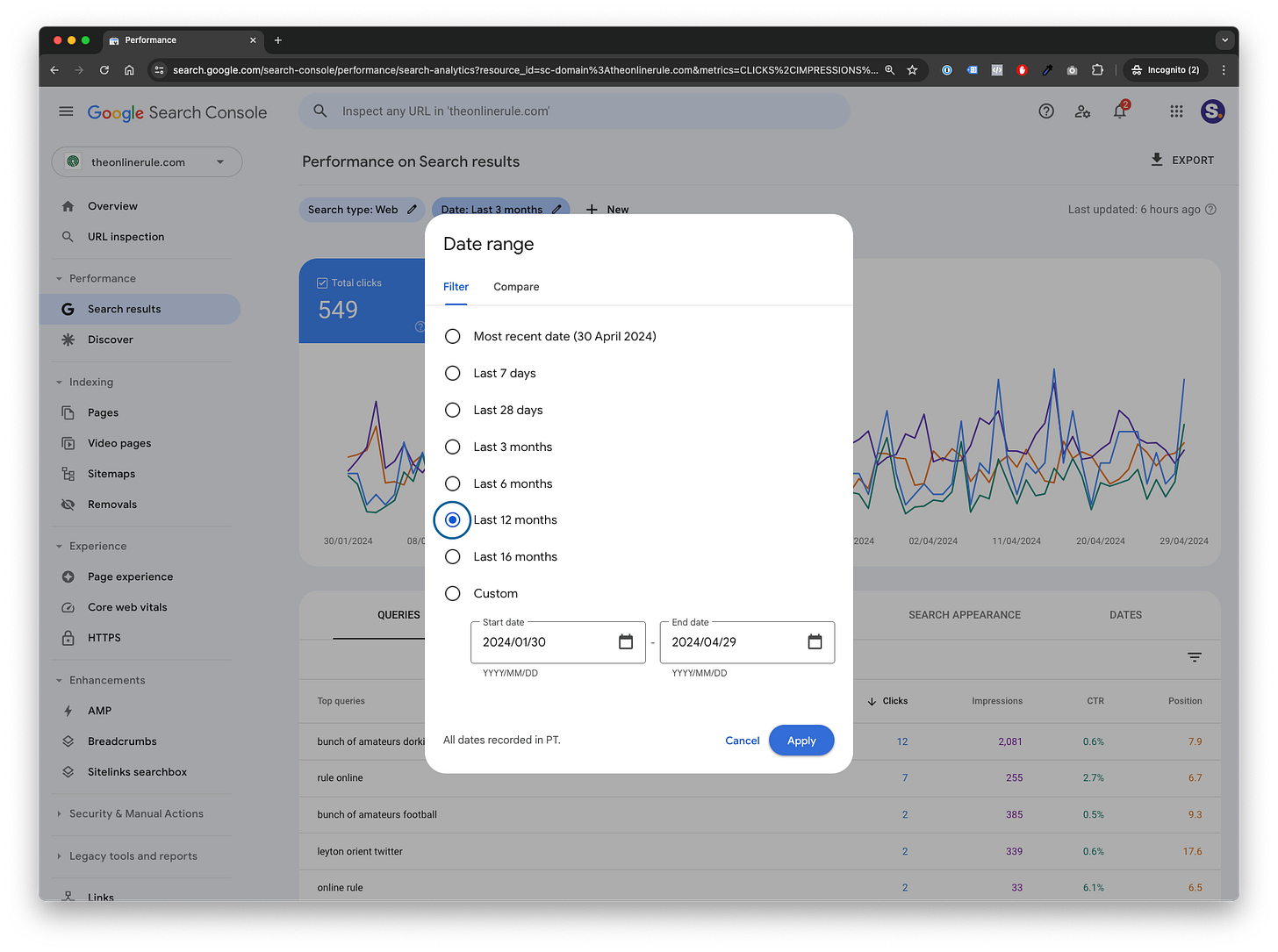The image size is (1278, 952).
Task: Click the Last updated info help icon
Action: (1211, 210)
